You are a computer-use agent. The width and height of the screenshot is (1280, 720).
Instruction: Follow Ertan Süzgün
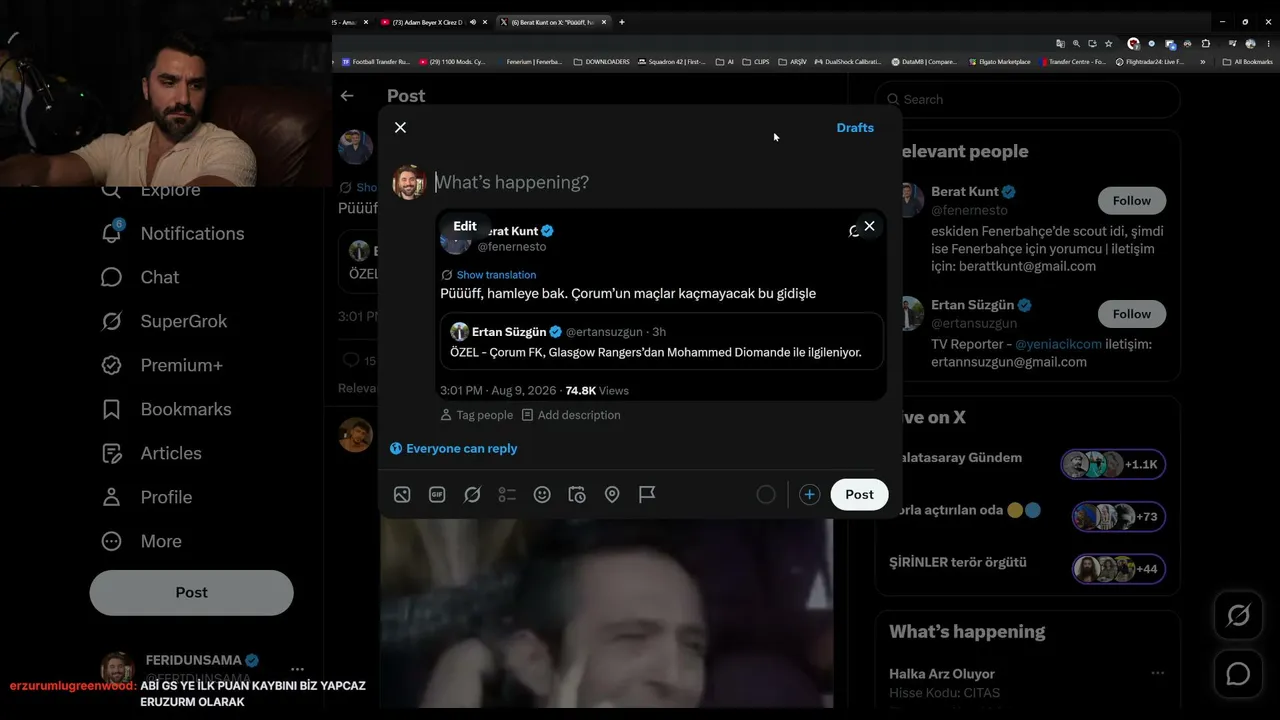click(x=1132, y=314)
